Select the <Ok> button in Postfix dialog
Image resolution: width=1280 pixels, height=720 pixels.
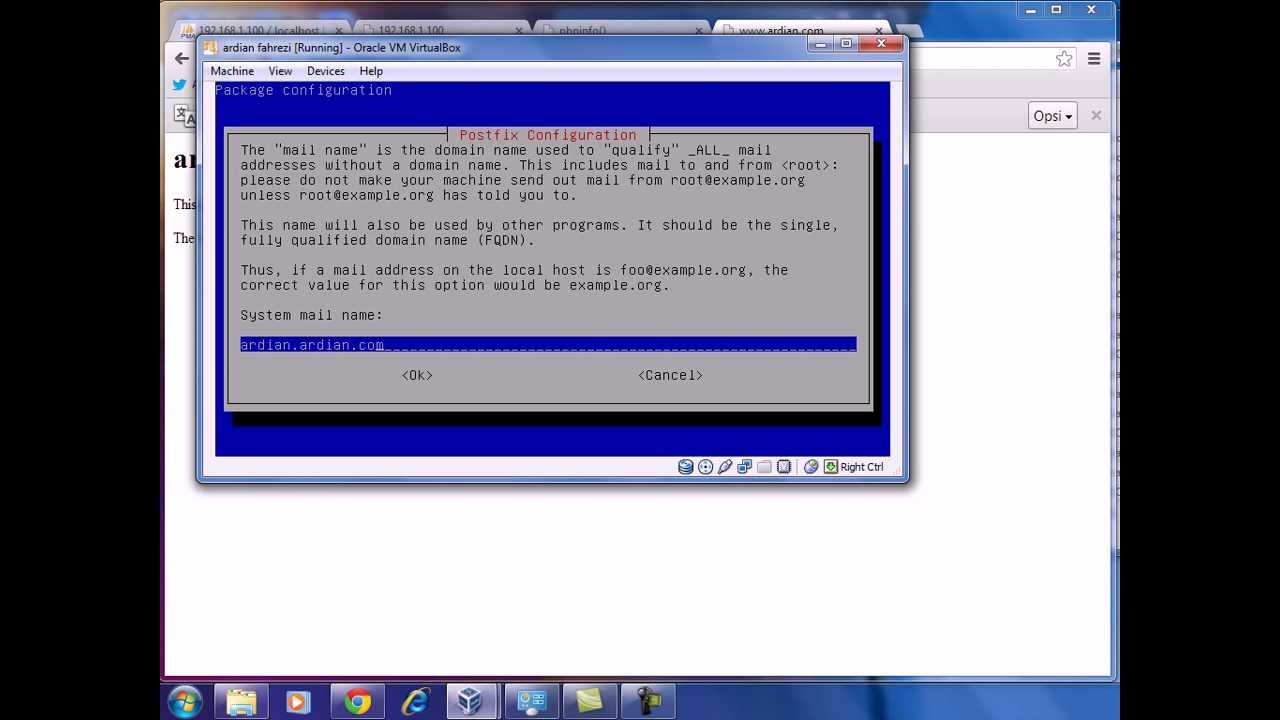coord(417,375)
